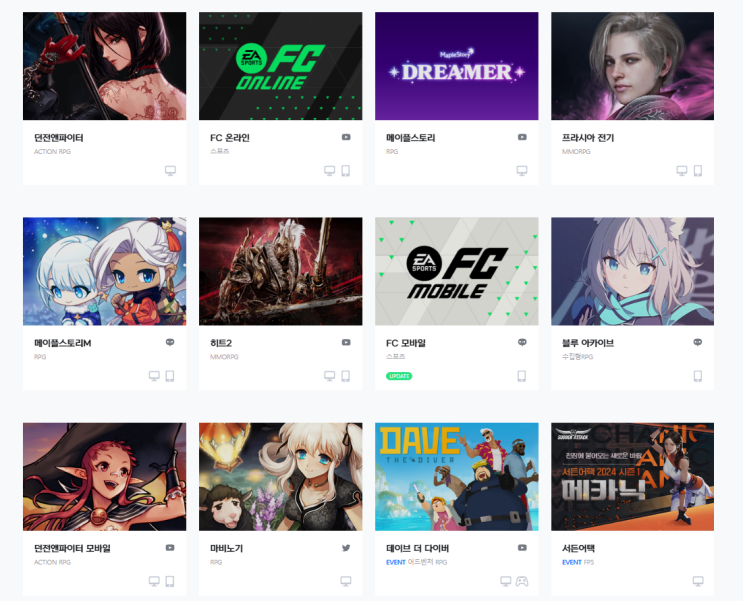
Task: Open the chat bubble icon on 메이플스토리M card
Action: (x=170, y=342)
